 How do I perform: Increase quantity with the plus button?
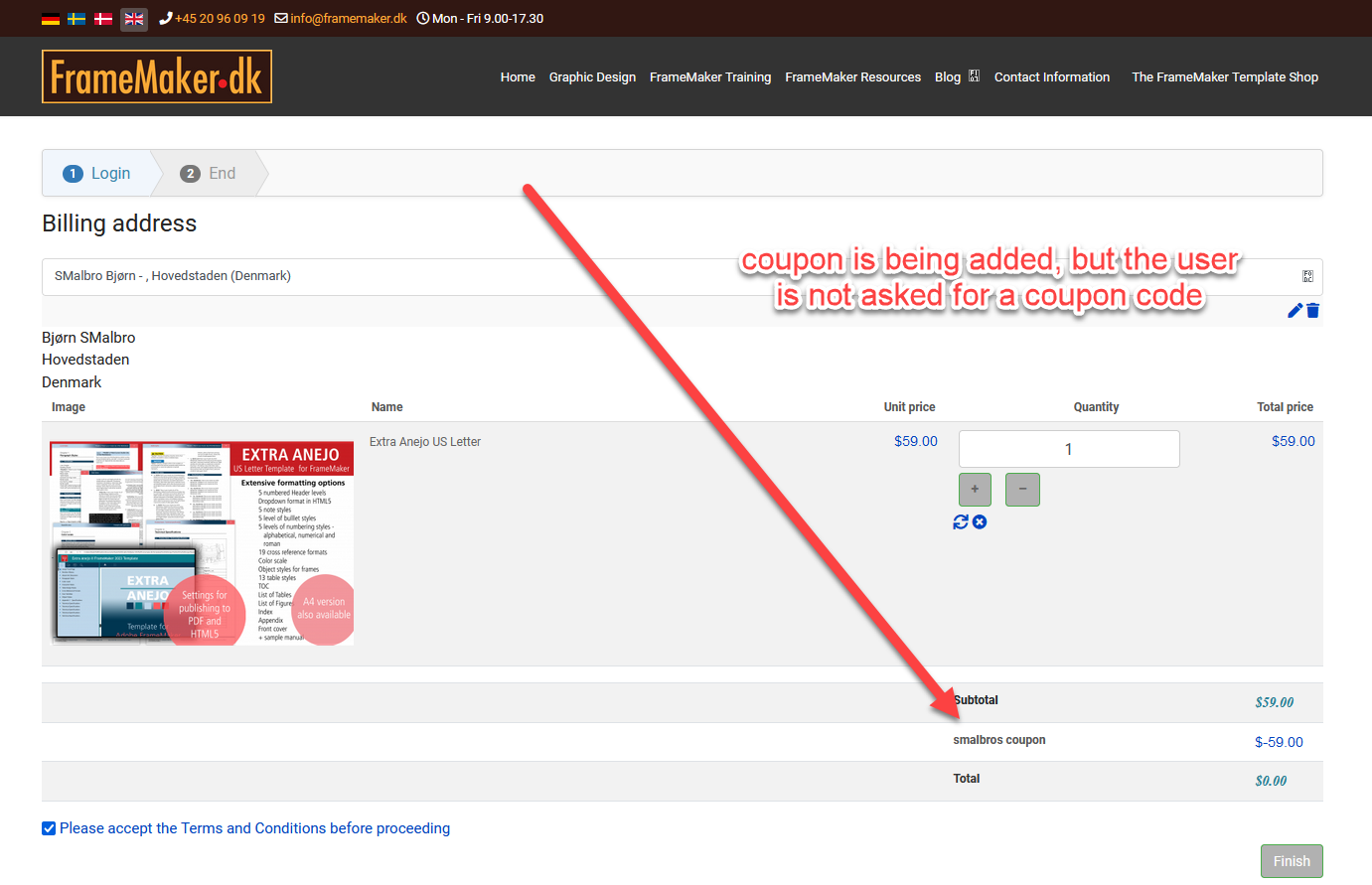click(x=975, y=490)
